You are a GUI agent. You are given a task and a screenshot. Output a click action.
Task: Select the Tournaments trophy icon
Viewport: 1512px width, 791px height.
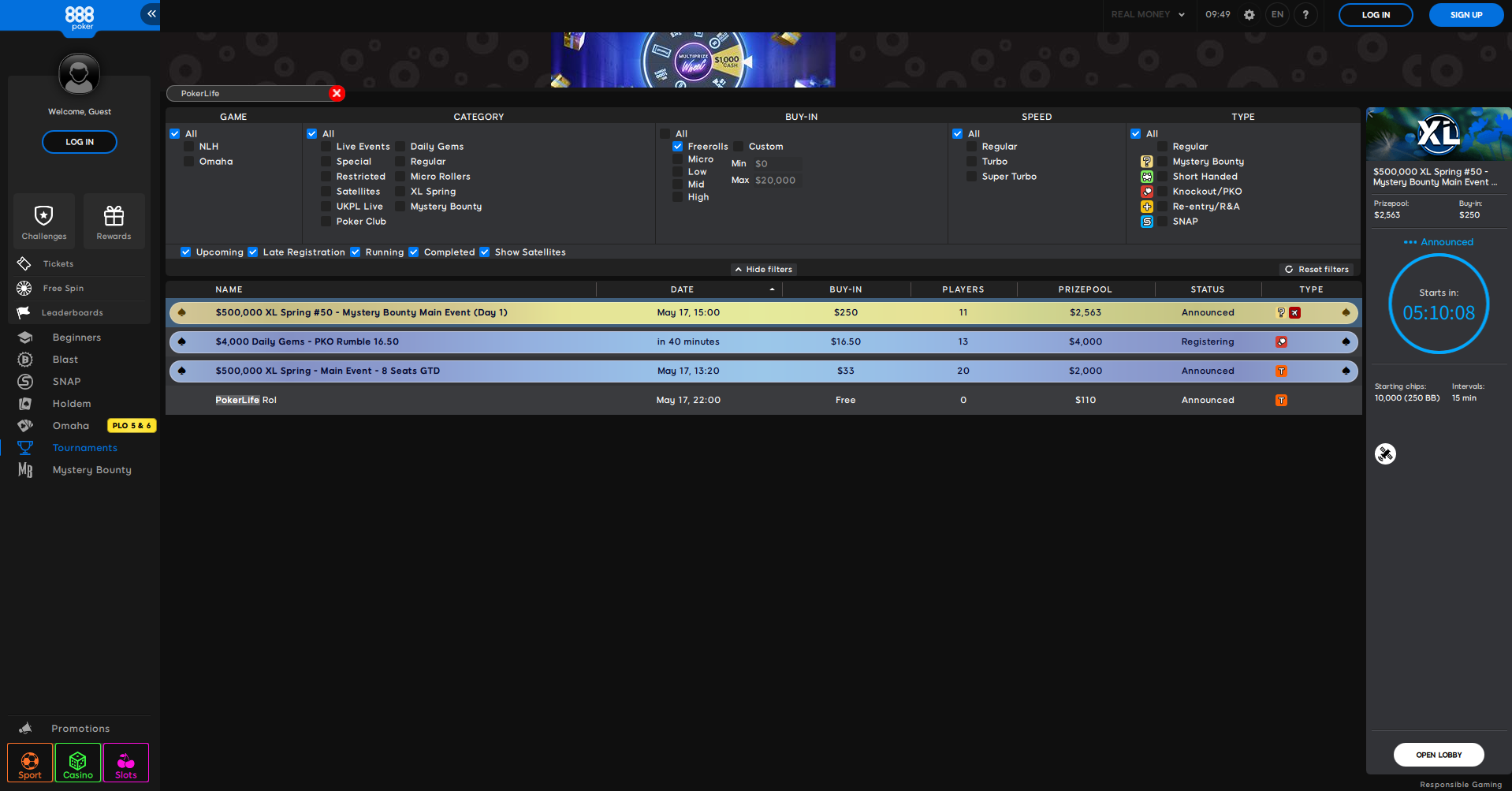(25, 448)
